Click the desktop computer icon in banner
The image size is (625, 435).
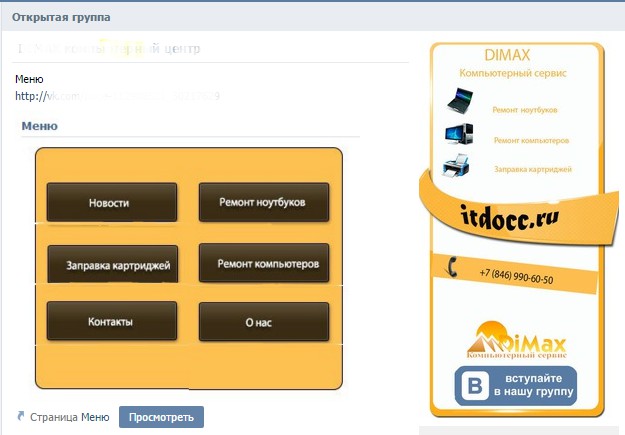click(x=459, y=134)
